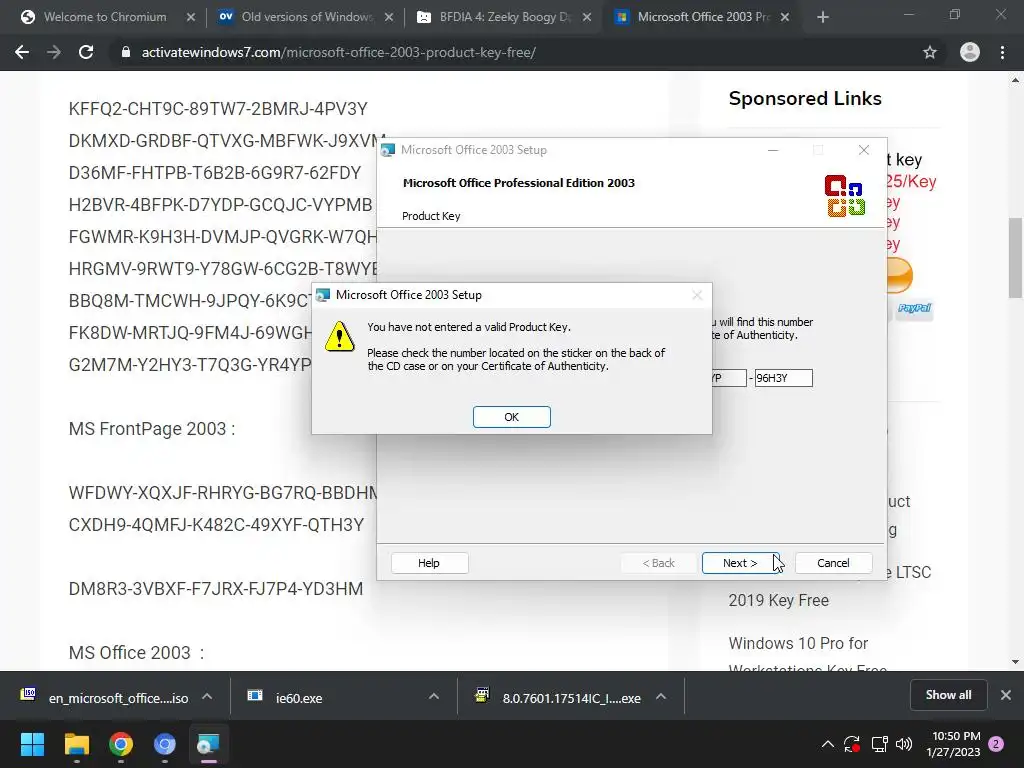Click the MS Office 2003 heading
This screenshot has width=1024, height=768.
click(x=136, y=652)
